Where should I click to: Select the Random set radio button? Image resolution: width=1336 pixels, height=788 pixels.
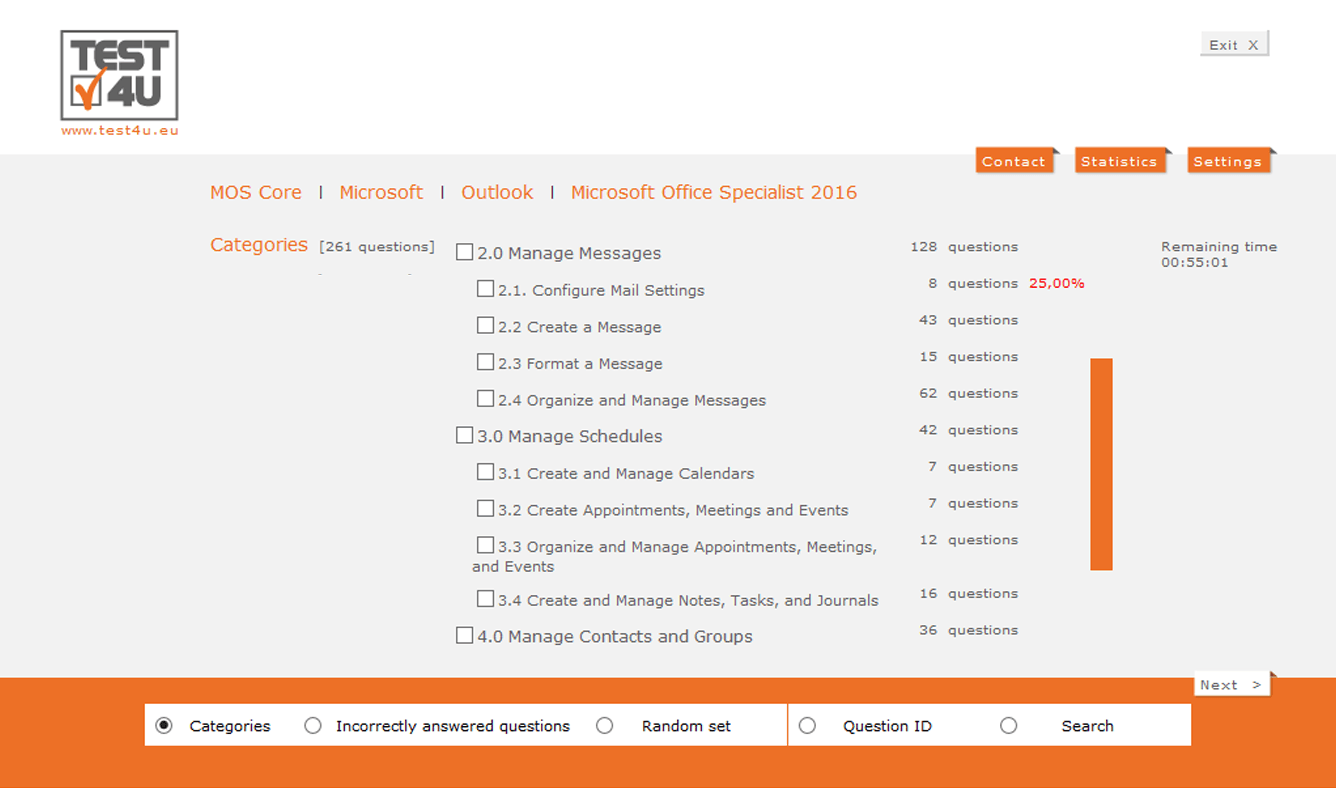[604, 726]
